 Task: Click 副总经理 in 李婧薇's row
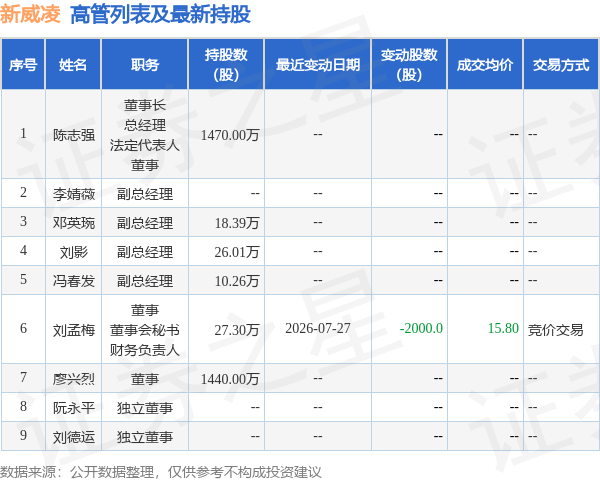[x=145, y=194]
